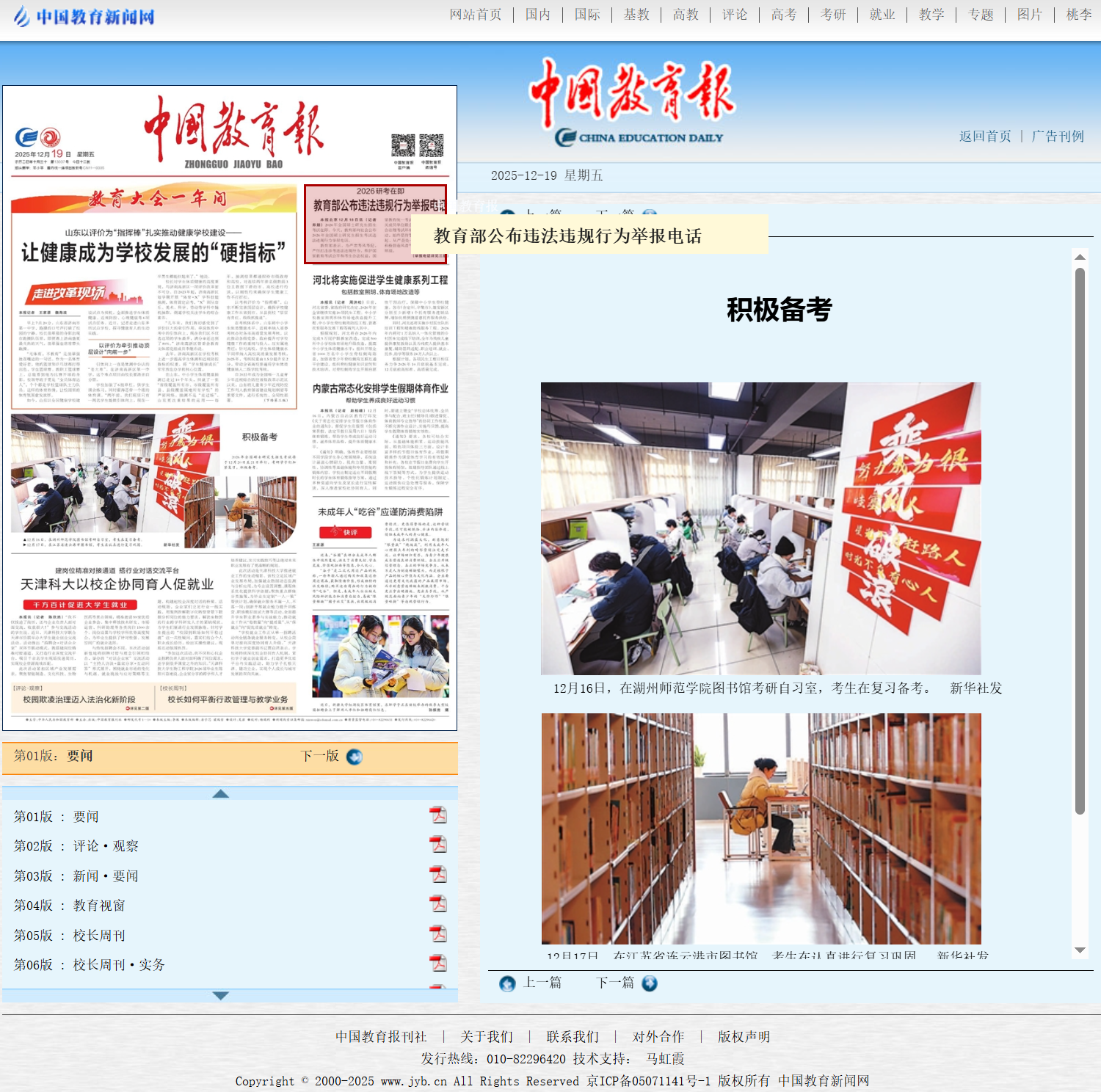Viewport: 1101px width, 1092px height.
Task: Open PDF icon for 第01版 要闻
Action: [x=438, y=815]
